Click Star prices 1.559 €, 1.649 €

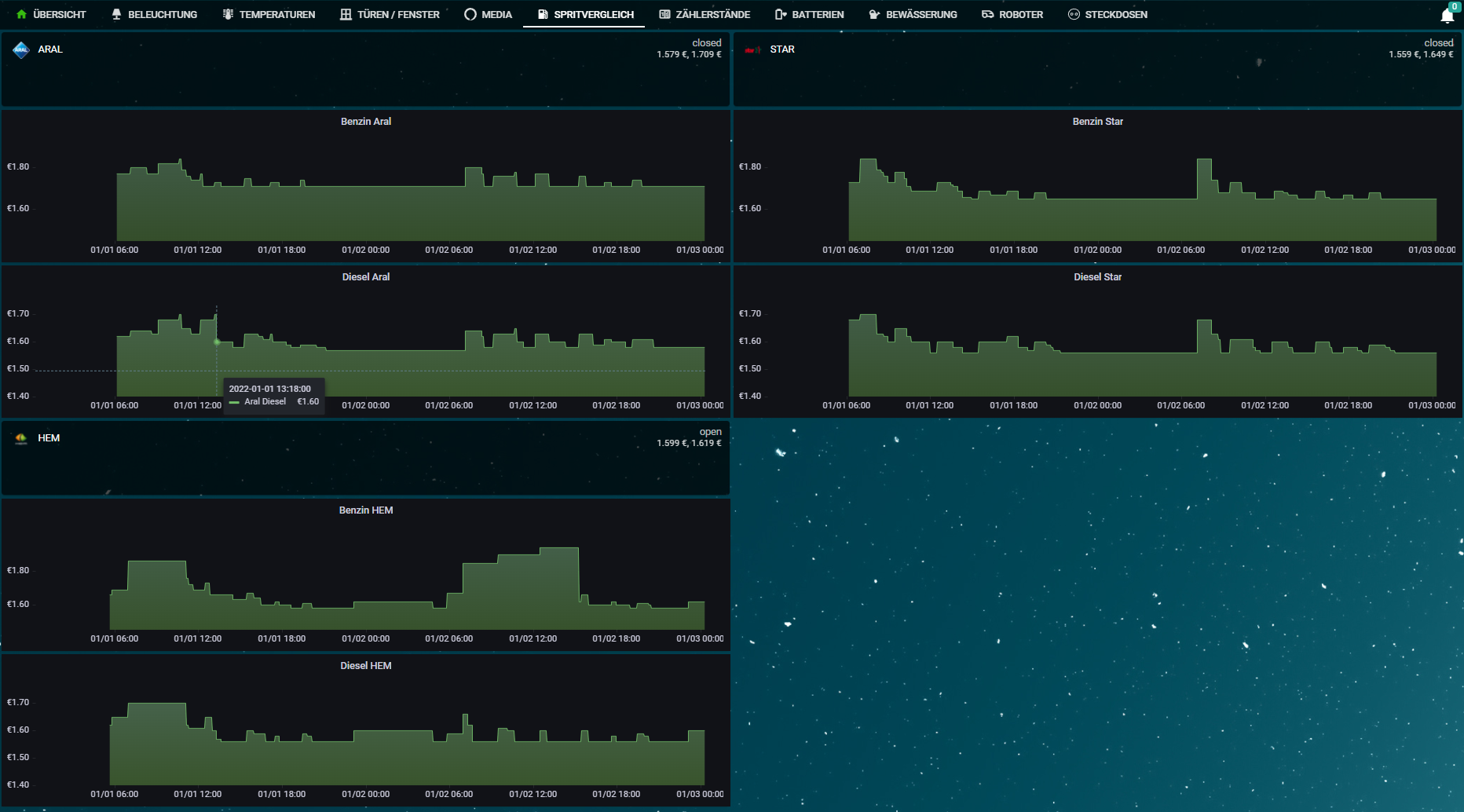[x=1421, y=54]
